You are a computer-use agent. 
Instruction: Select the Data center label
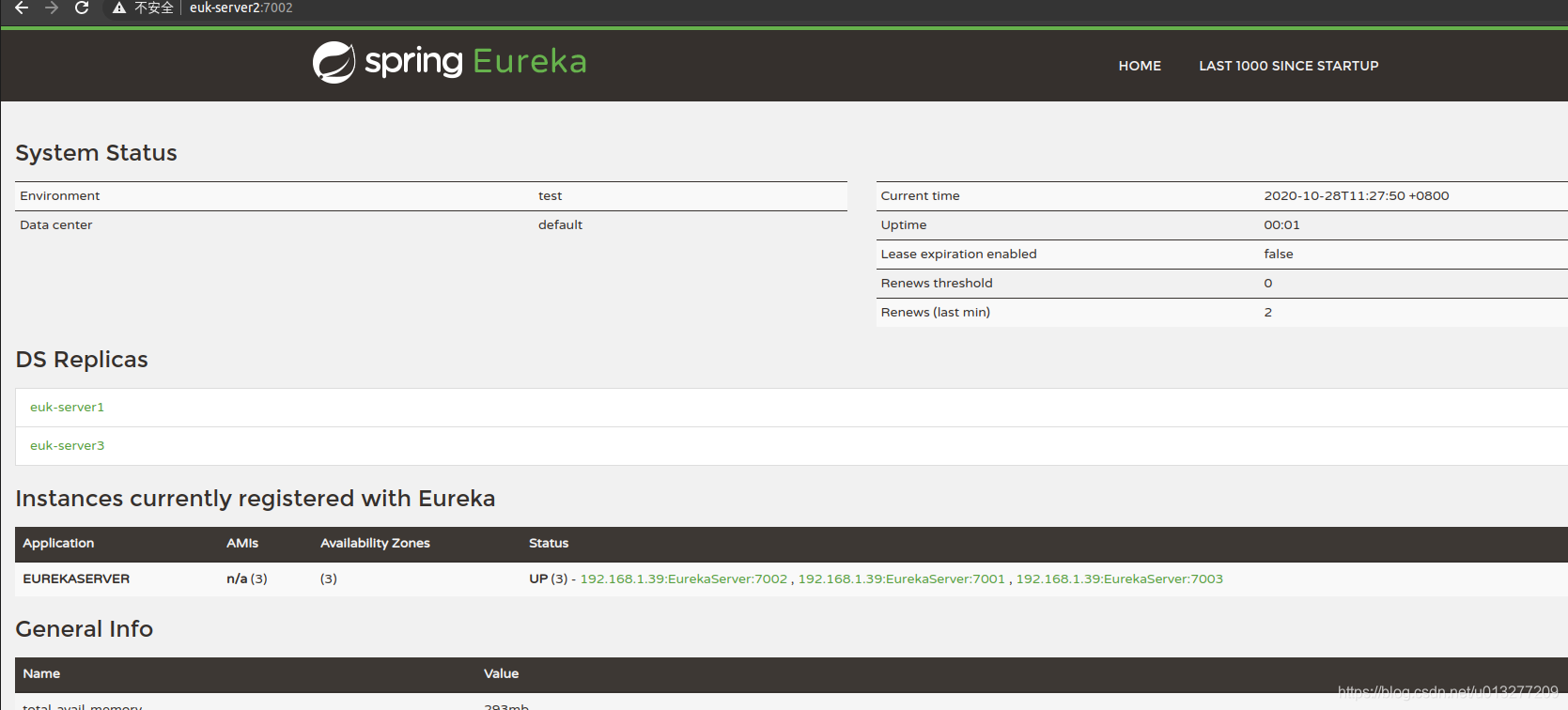(55, 224)
